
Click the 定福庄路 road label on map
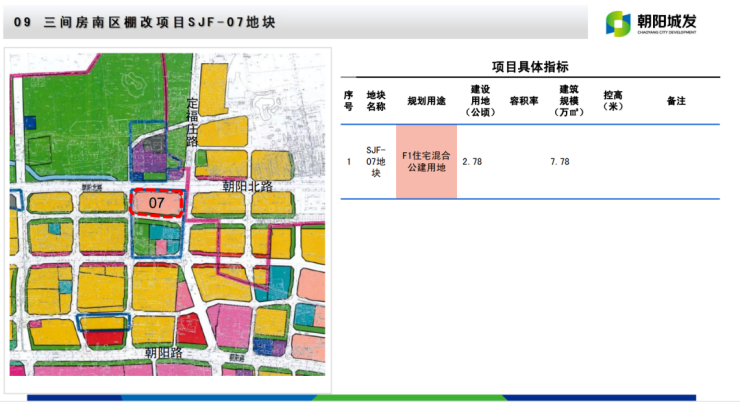tap(193, 122)
